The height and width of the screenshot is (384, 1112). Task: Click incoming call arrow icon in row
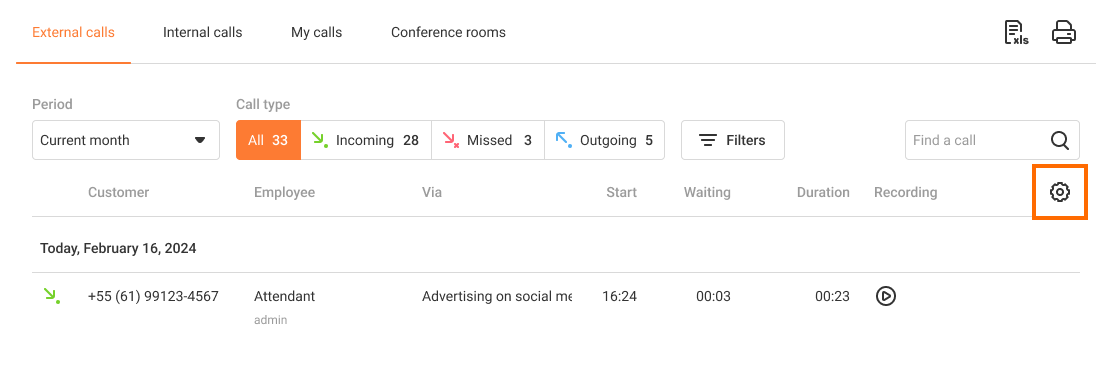click(x=51, y=296)
